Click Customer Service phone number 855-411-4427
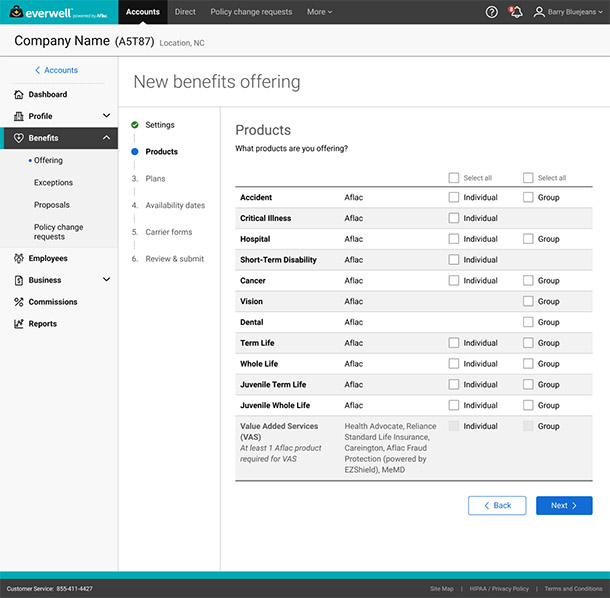Screen dimensions: 610x598 pyautogui.click(x=74, y=589)
